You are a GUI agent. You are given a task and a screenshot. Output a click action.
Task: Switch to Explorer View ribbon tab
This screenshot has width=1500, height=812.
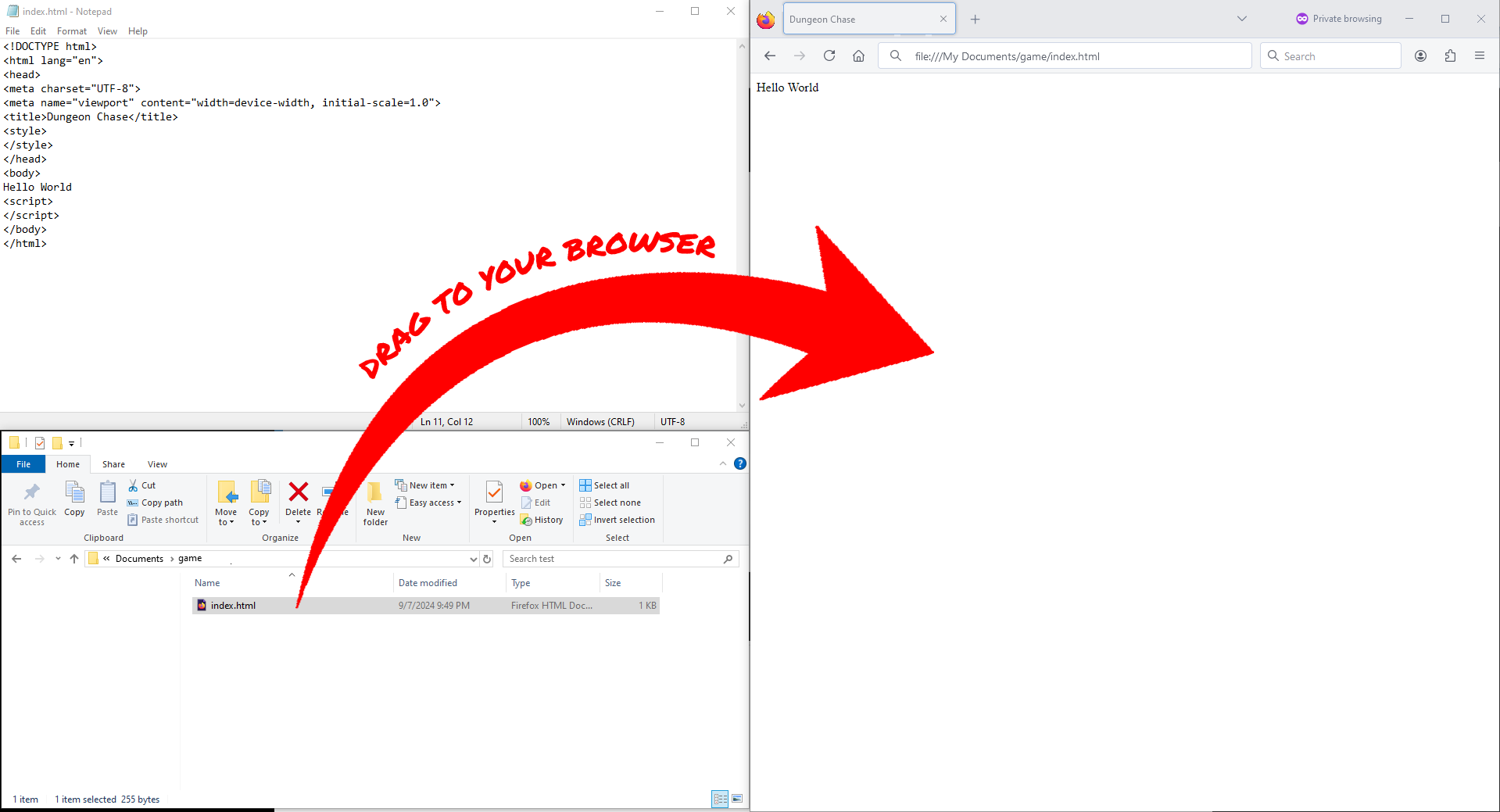157,464
